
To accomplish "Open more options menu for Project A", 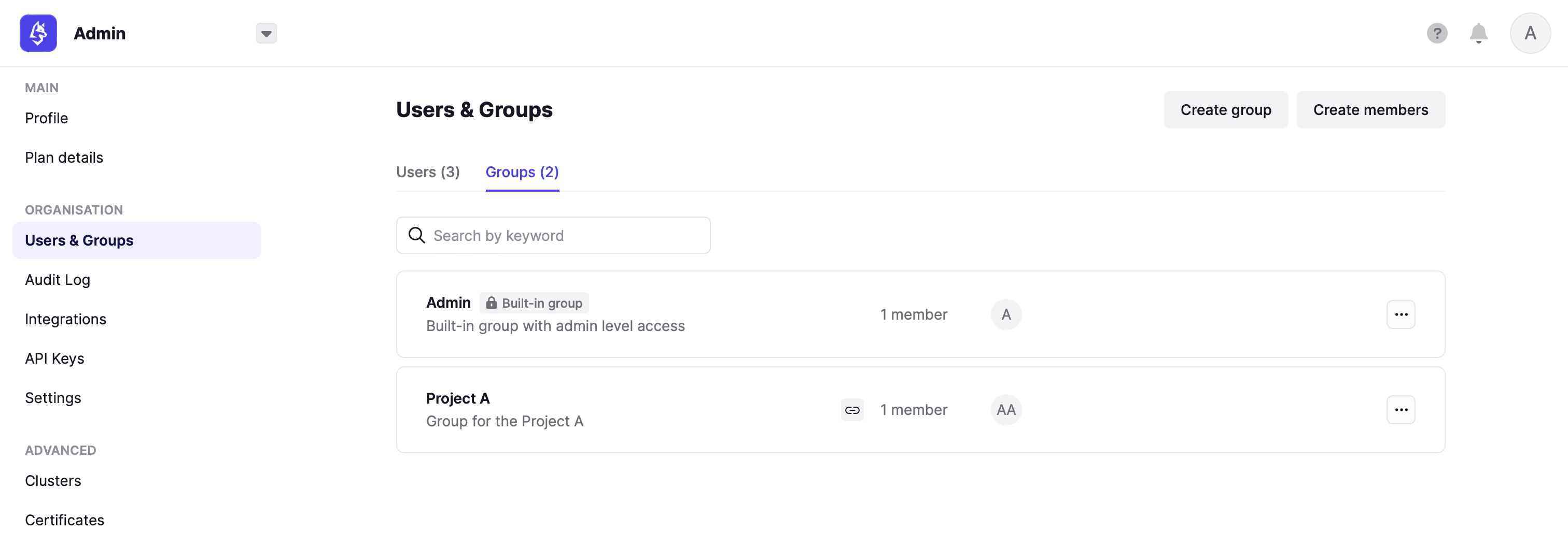I will 1401,410.
